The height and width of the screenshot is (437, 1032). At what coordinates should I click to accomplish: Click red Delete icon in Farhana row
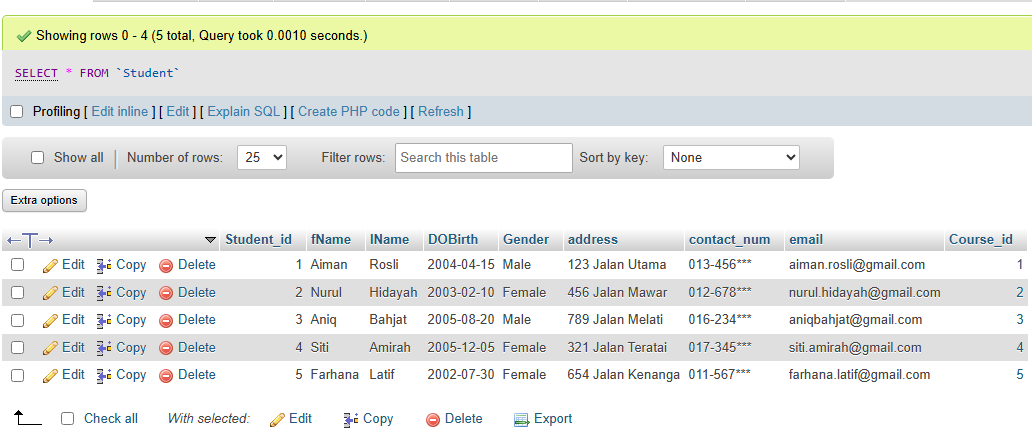[166, 376]
